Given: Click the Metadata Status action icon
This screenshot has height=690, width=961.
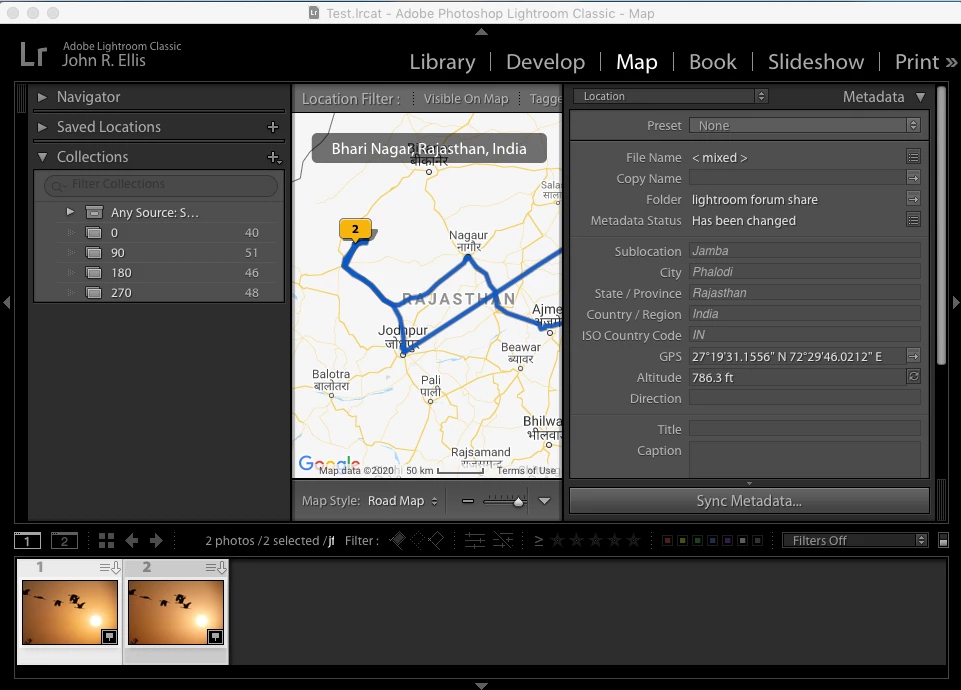Looking at the screenshot, I should point(913,220).
